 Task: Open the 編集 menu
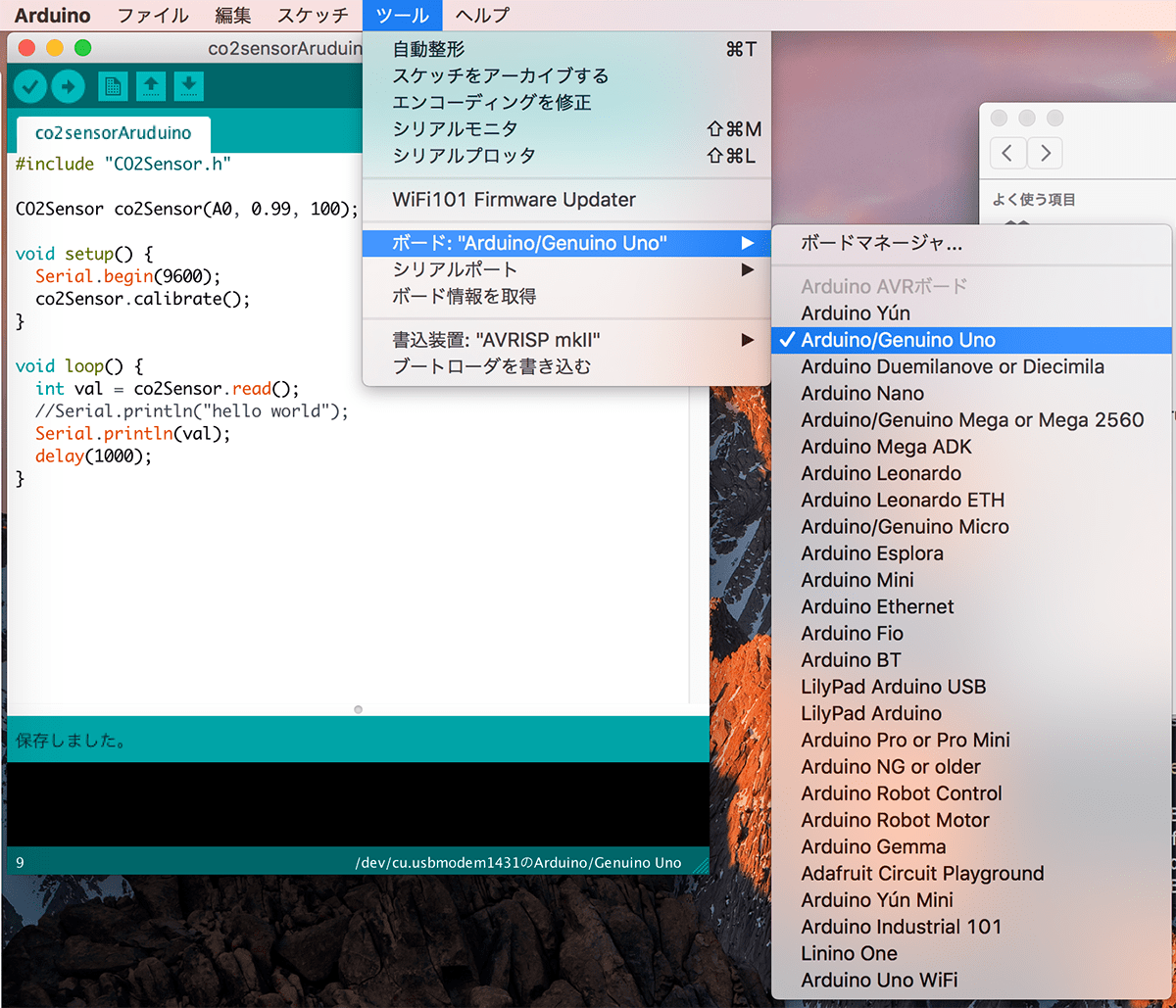point(232,16)
